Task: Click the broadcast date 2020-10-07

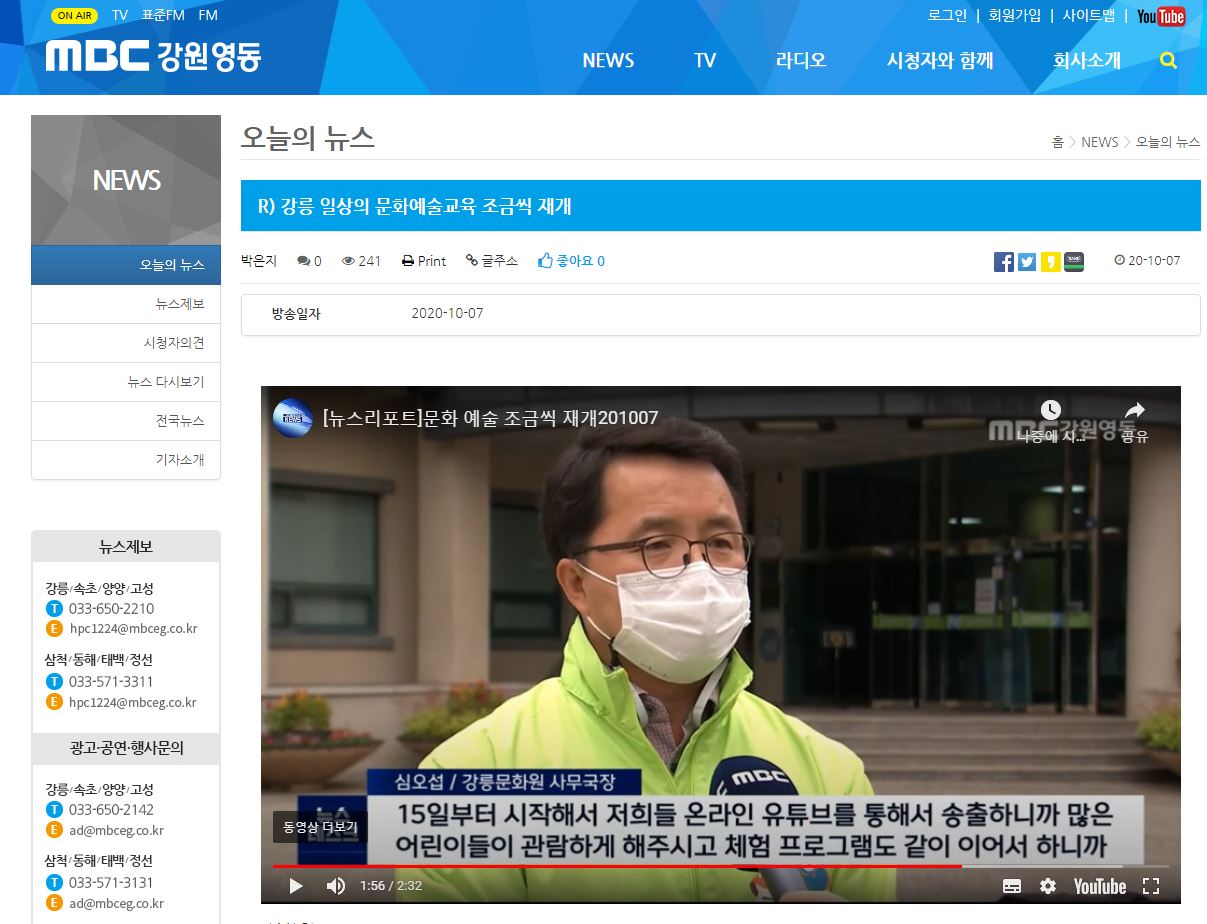Action: click(x=447, y=314)
